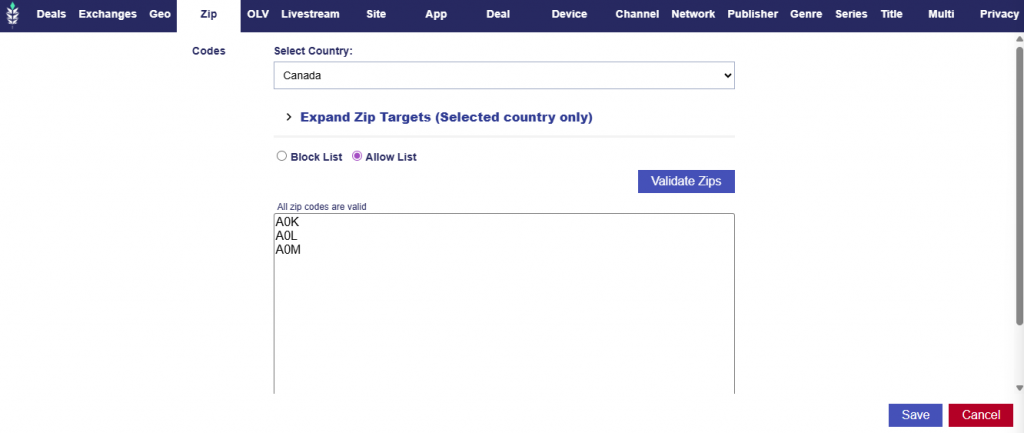Cancel the zip targeting changes
Screen dimensions: 1024x433
pyautogui.click(x=980, y=415)
